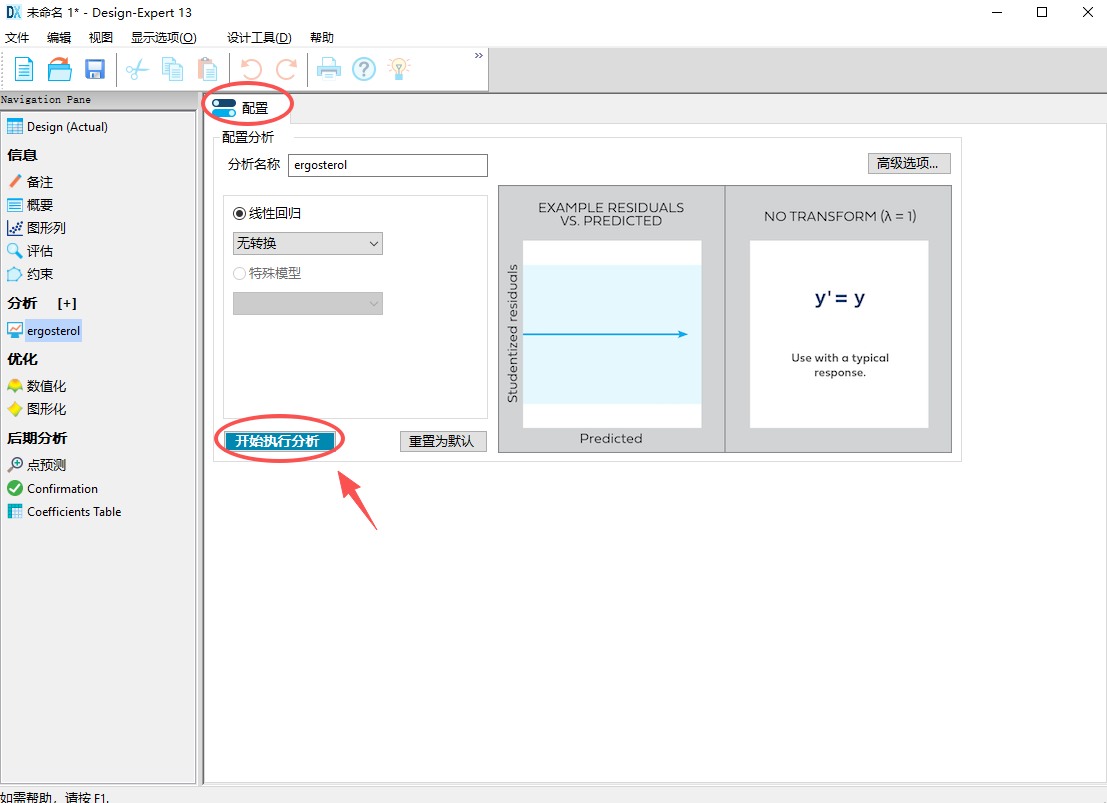Open 数值化 numerical optimization

[45, 385]
